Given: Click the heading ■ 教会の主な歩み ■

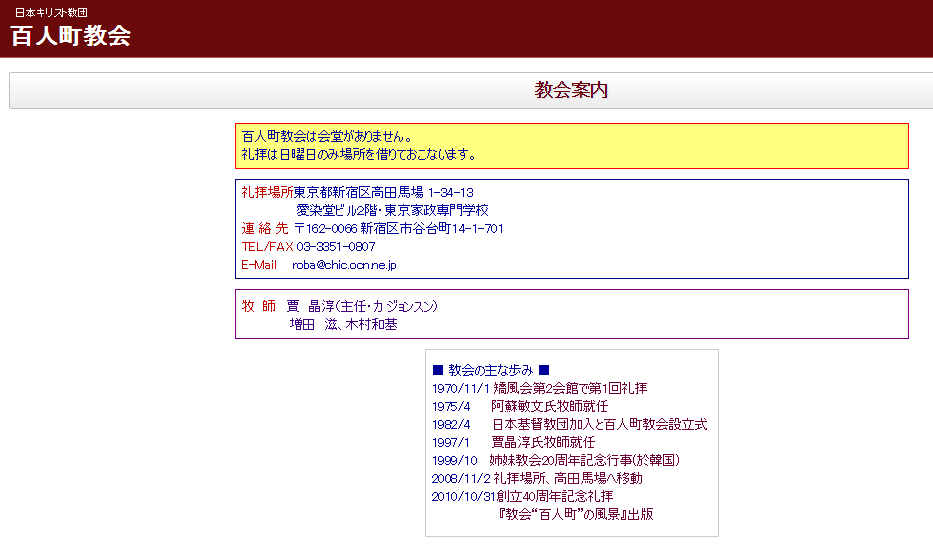Looking at the screenshot, I should 491,370.
